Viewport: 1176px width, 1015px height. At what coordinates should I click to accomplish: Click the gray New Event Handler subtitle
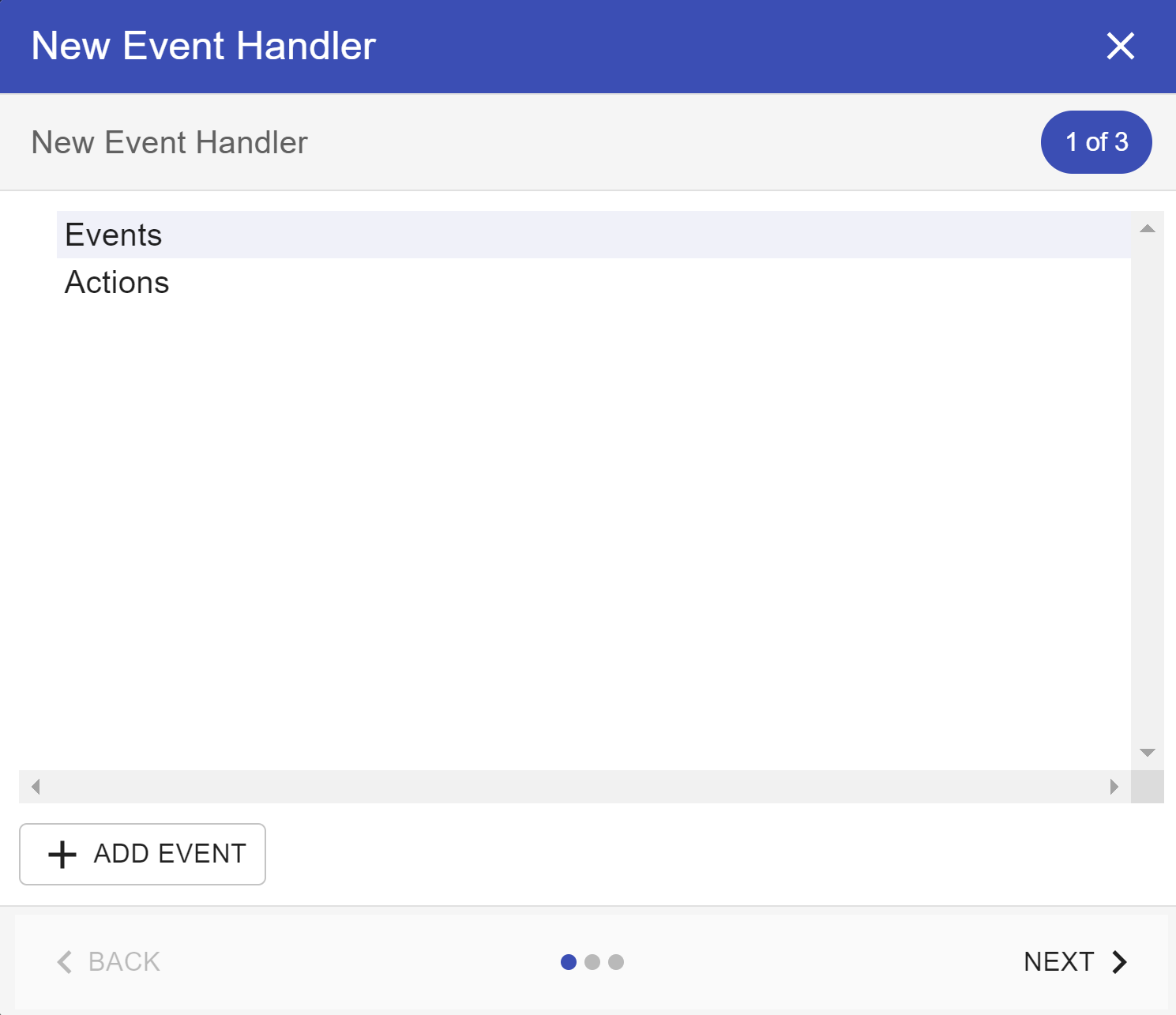tap(169, 143)
